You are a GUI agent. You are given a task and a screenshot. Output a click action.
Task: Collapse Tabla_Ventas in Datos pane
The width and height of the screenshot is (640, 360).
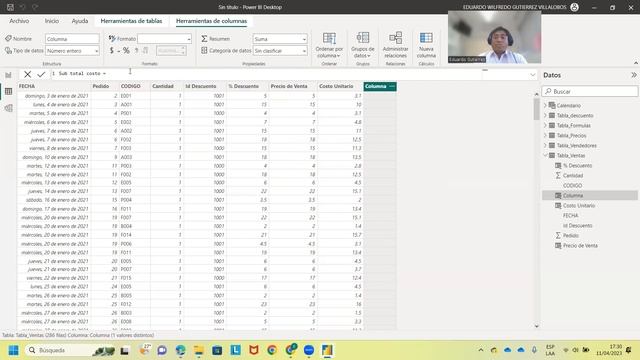(x=545, y=156)
